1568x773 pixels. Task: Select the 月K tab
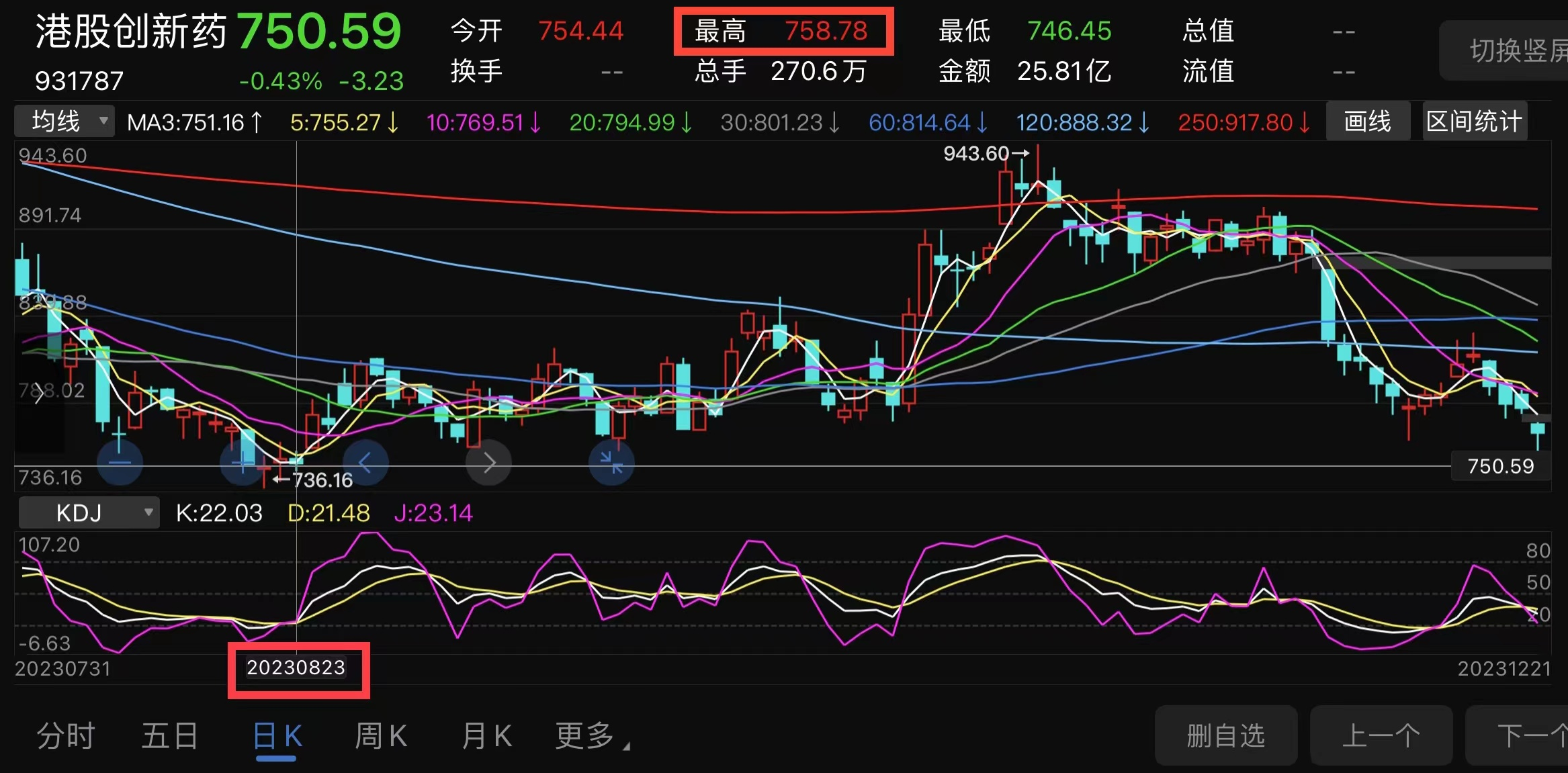[x=486, y=735]
